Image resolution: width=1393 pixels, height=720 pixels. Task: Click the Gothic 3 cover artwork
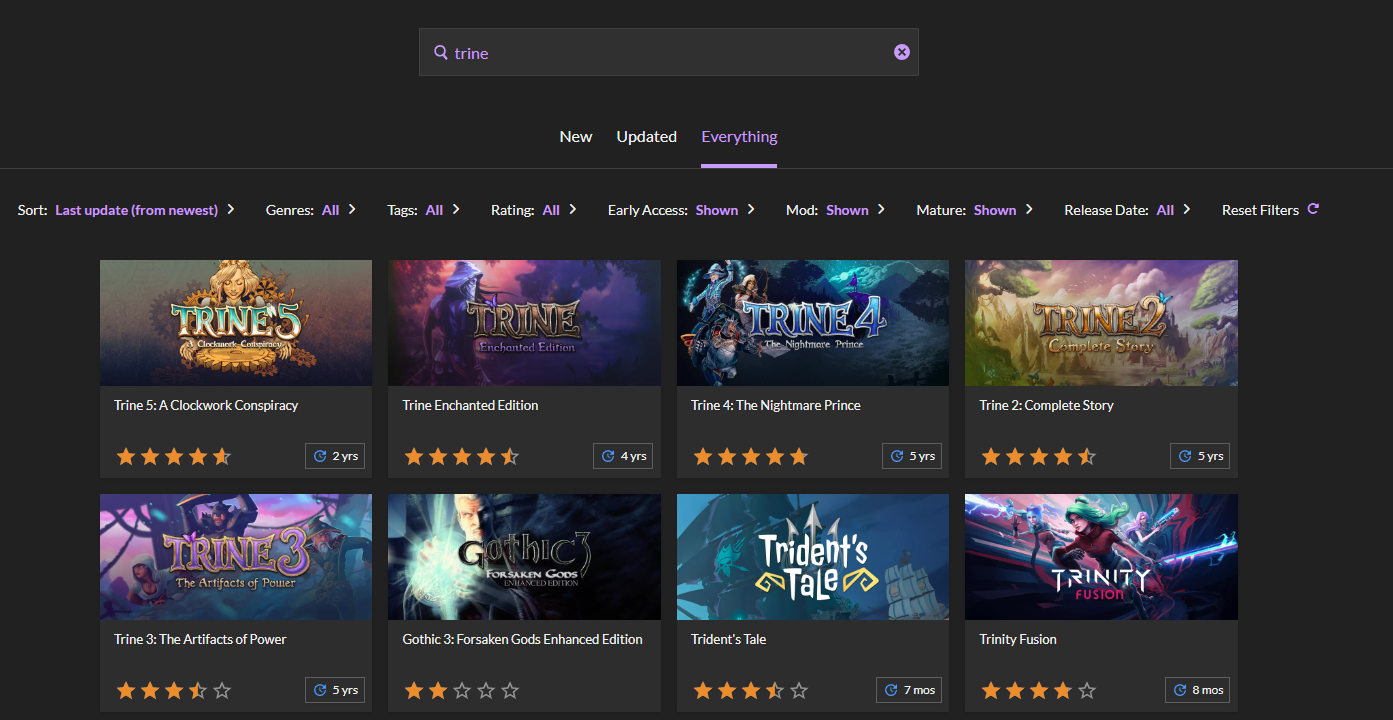(x=524, y=557)
